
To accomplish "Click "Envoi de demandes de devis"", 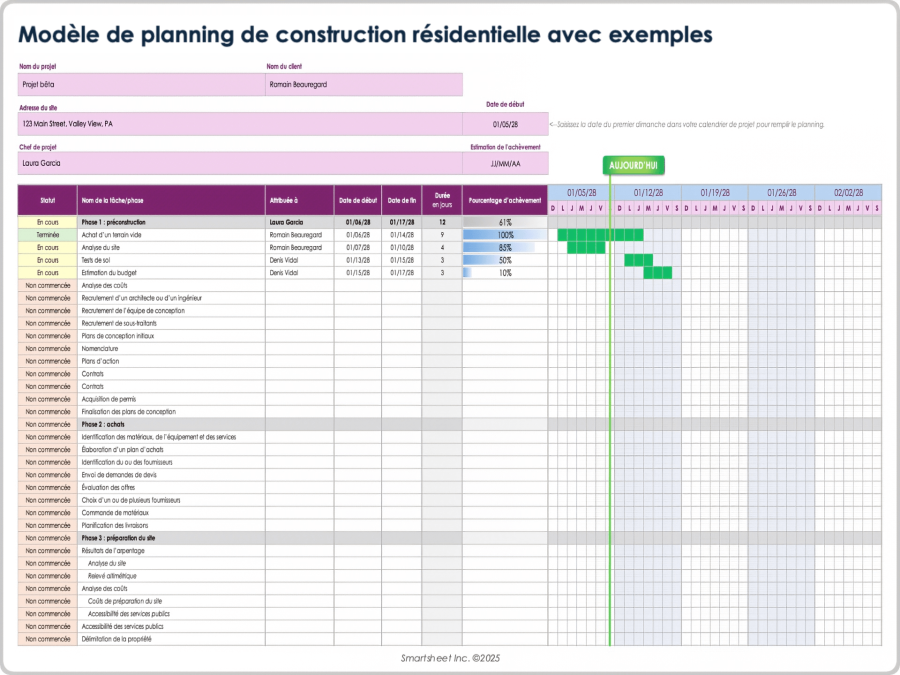I will click(x=119, y=475).
